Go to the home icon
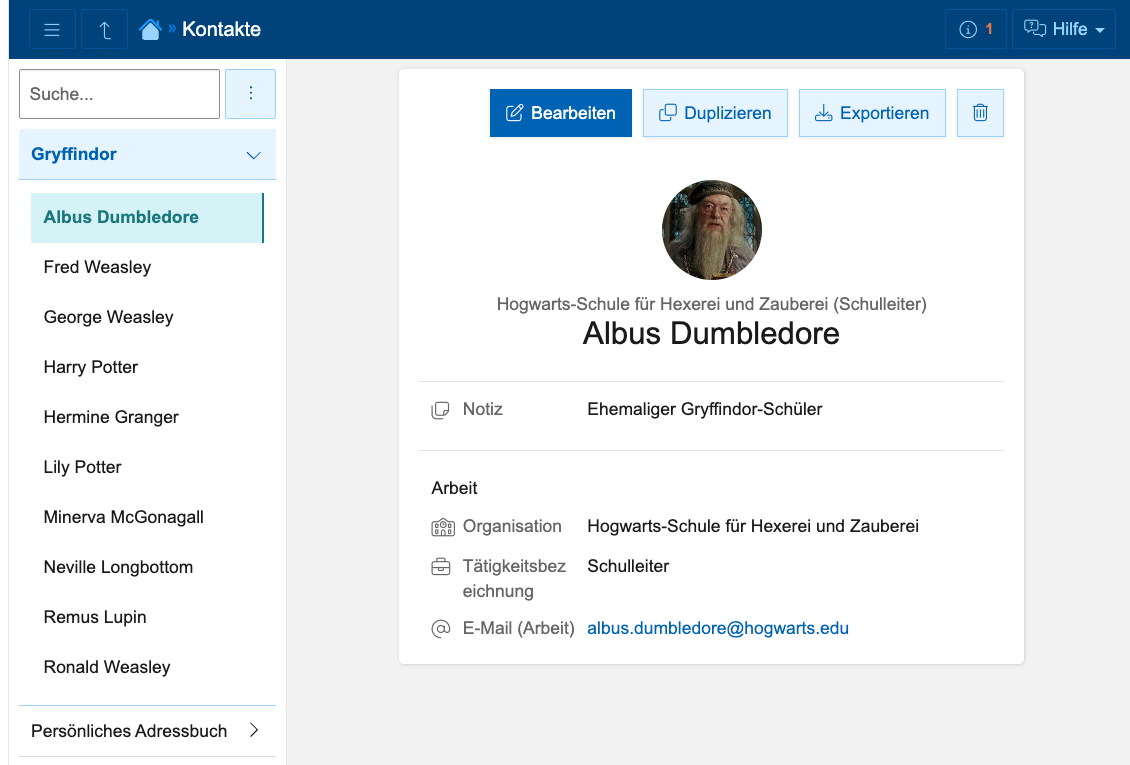Screen dimensions: 1130x765 pos(150,30)
